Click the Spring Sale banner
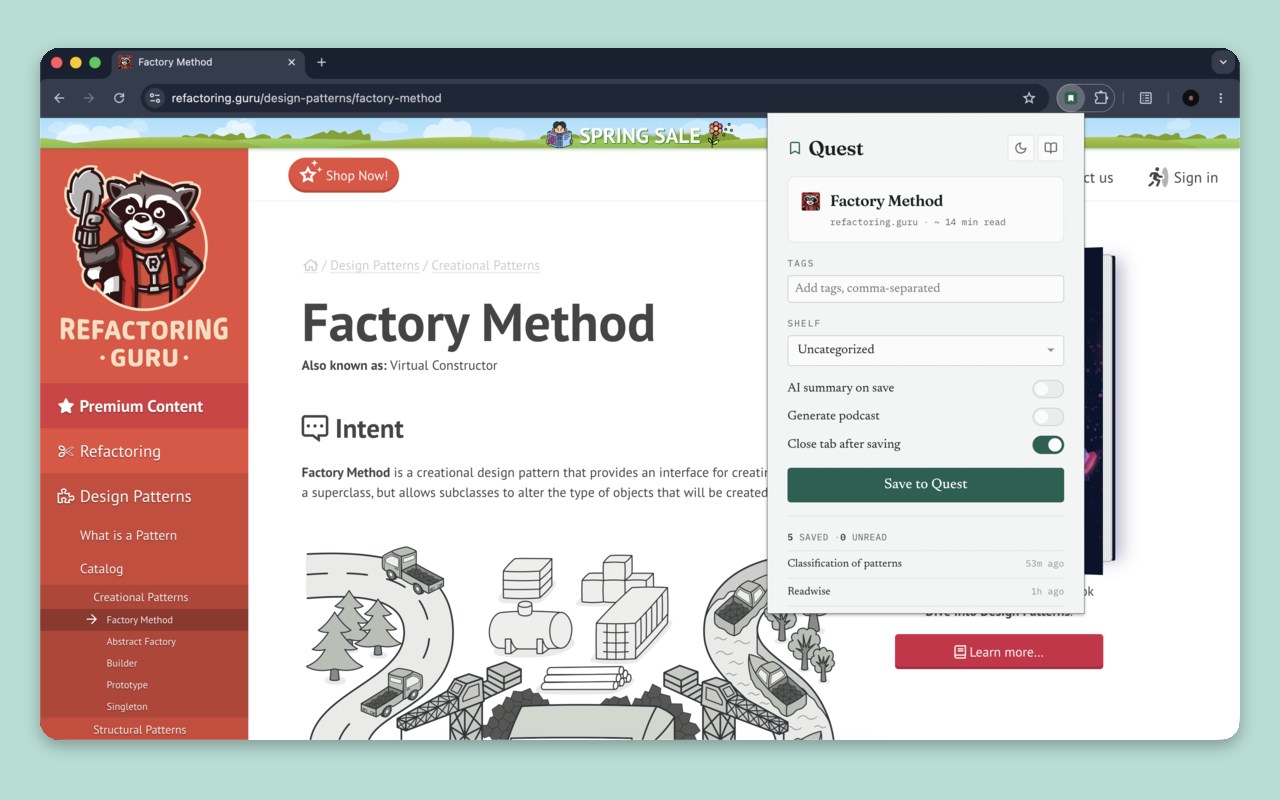Screen dimensions: 1280x800 [x=640, y=134]
